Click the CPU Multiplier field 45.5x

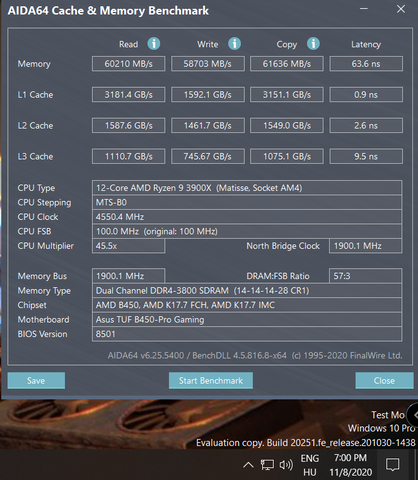coord(128,246)
